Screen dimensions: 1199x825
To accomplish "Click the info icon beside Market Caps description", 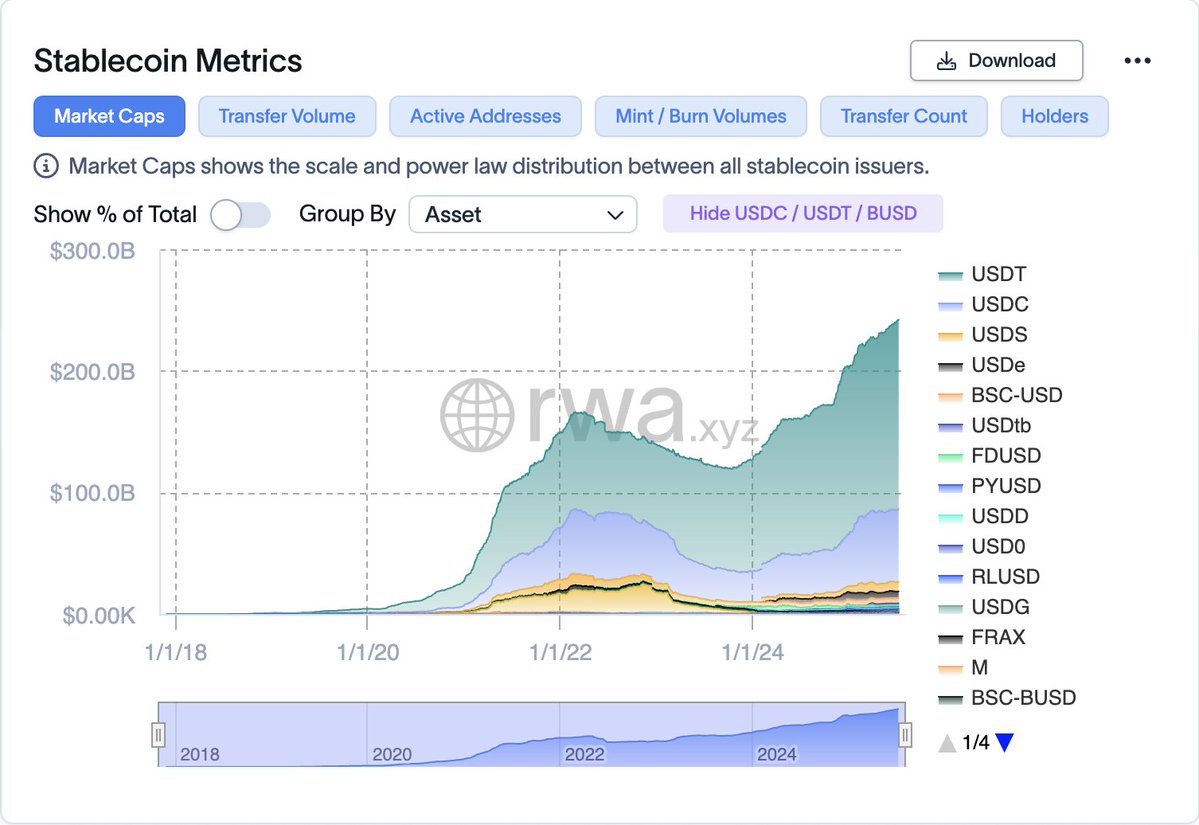I will coord(46,166).
